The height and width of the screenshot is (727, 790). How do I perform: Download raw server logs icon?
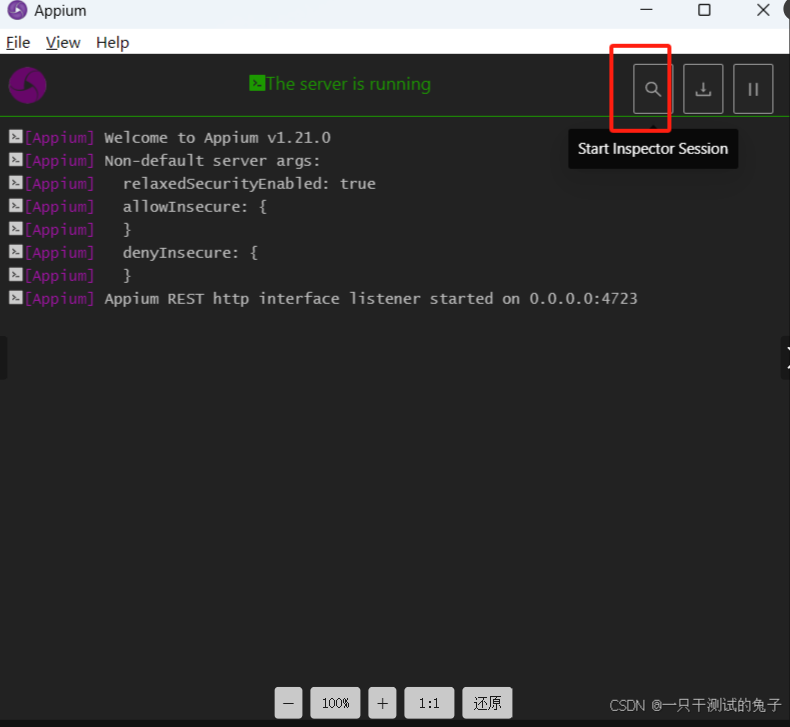pos(703,89)
